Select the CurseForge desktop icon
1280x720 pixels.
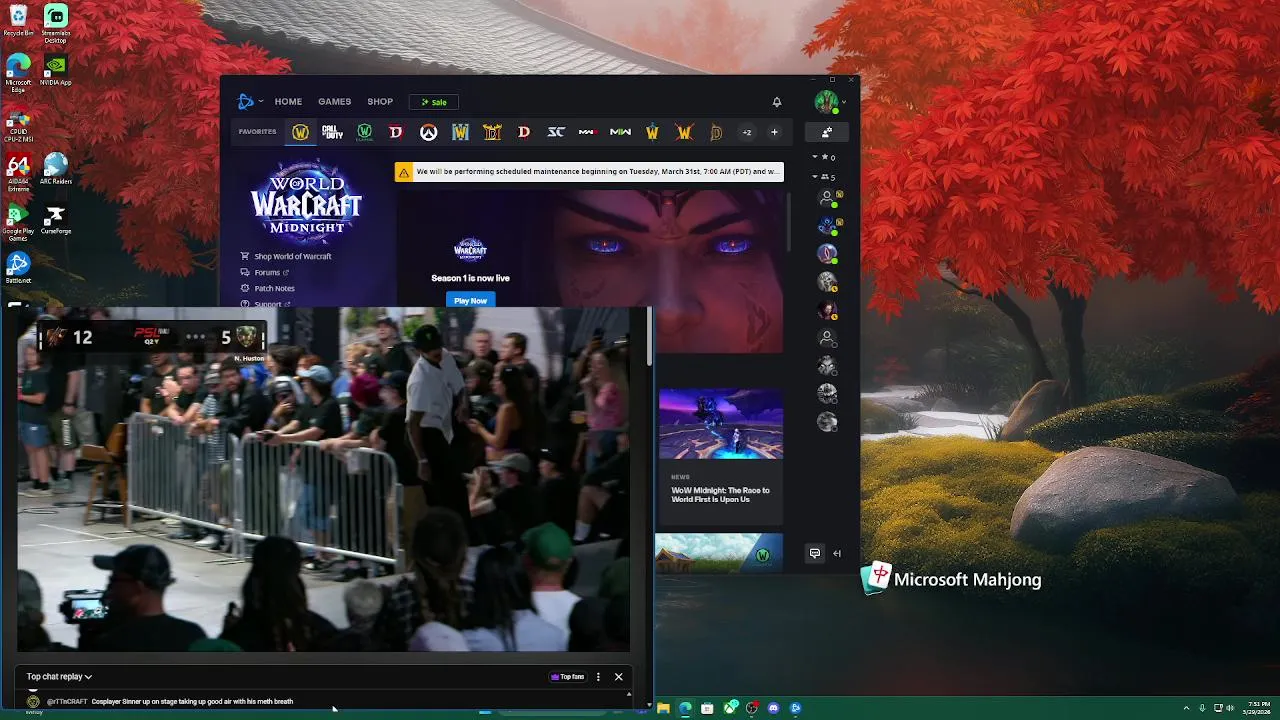[x=56, y=220]
